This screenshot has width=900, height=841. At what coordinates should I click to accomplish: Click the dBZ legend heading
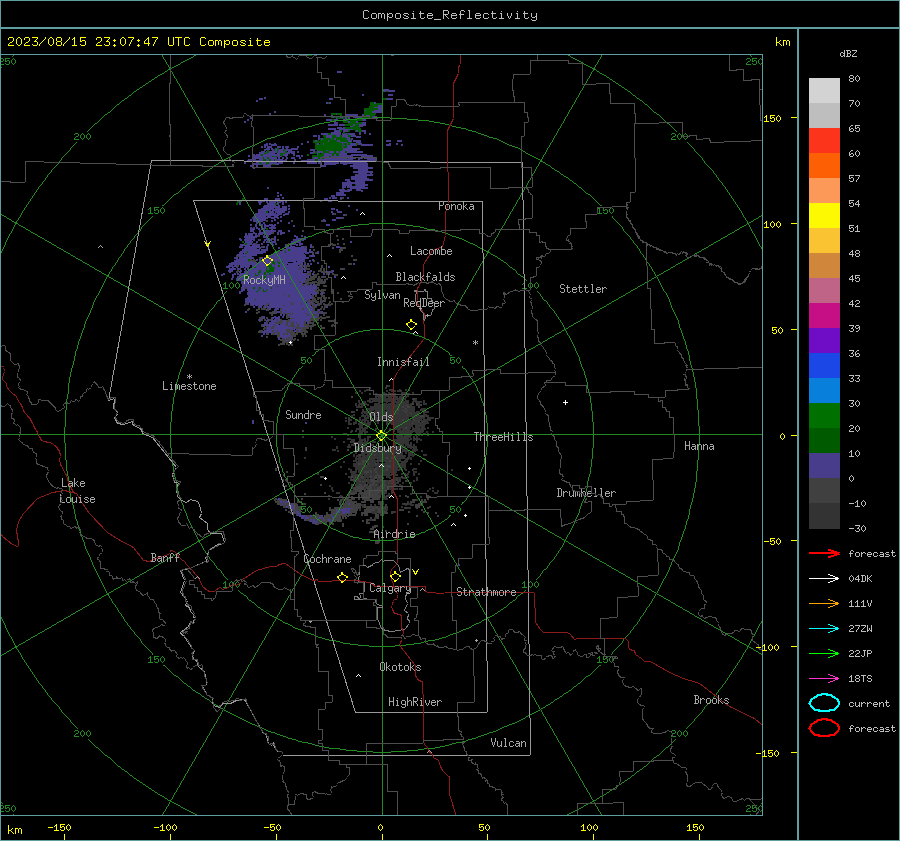tap(848, 54)
